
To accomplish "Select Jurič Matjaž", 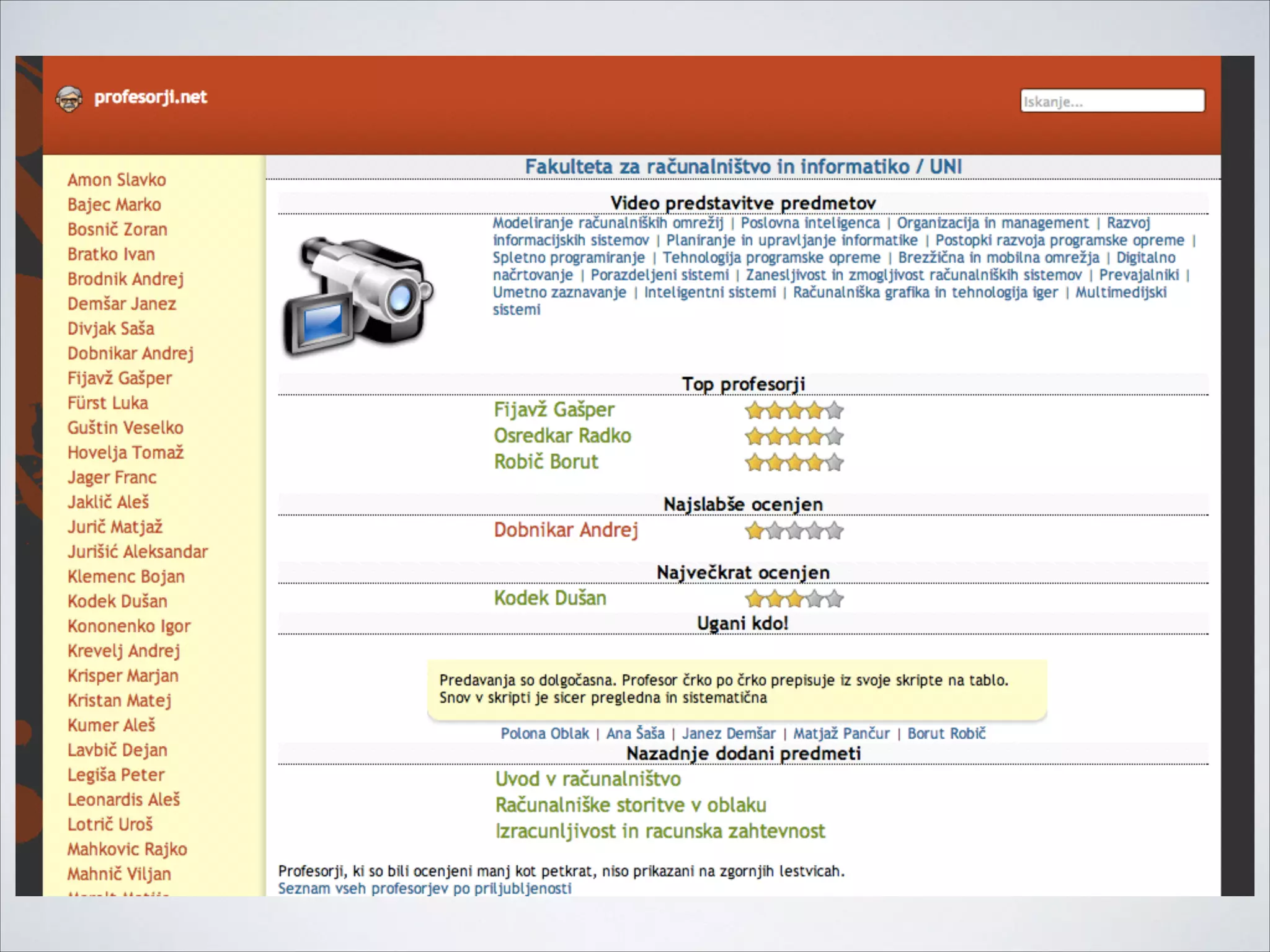I will pyautogui.click(x=115, y=527).
